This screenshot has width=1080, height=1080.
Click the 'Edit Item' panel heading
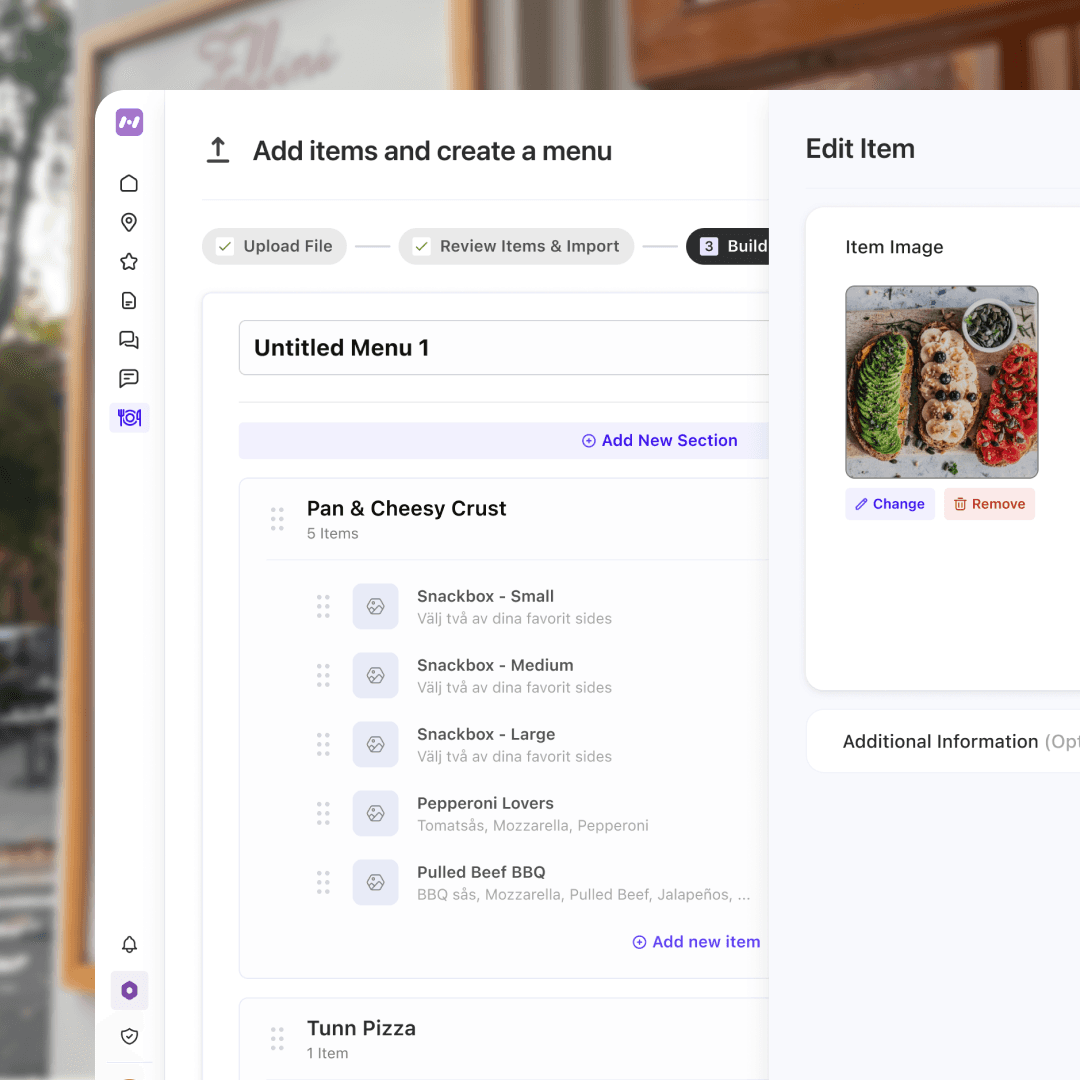(860, 149)
